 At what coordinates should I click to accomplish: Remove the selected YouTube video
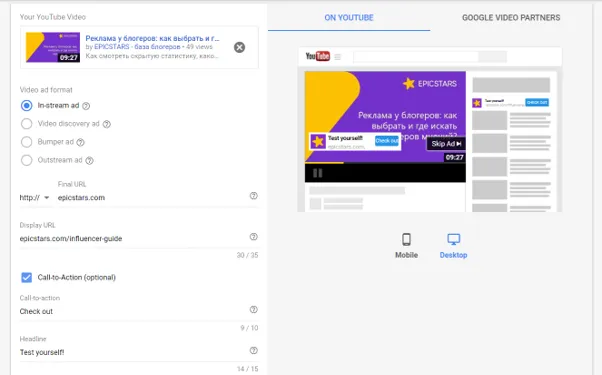pos(239,47)
